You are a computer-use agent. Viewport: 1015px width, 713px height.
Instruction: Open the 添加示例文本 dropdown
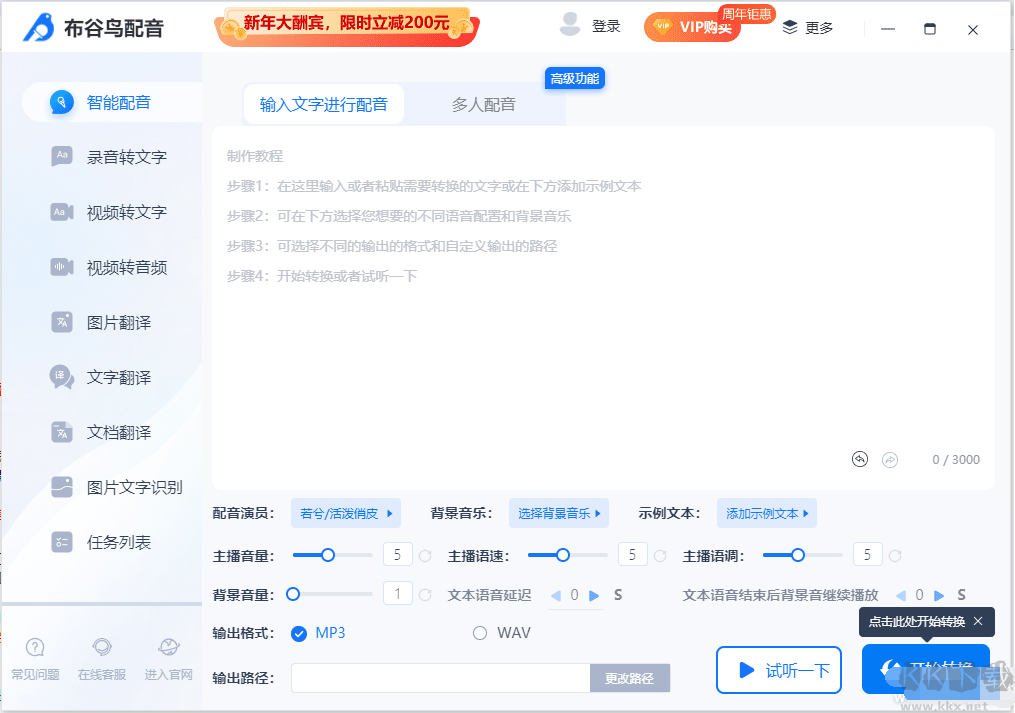point(766,513)
